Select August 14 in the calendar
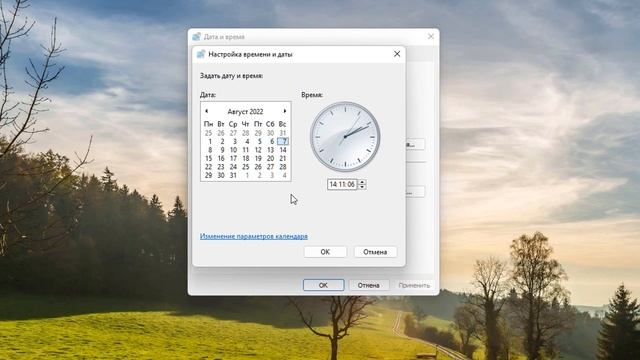 click(x=283, y=150)
